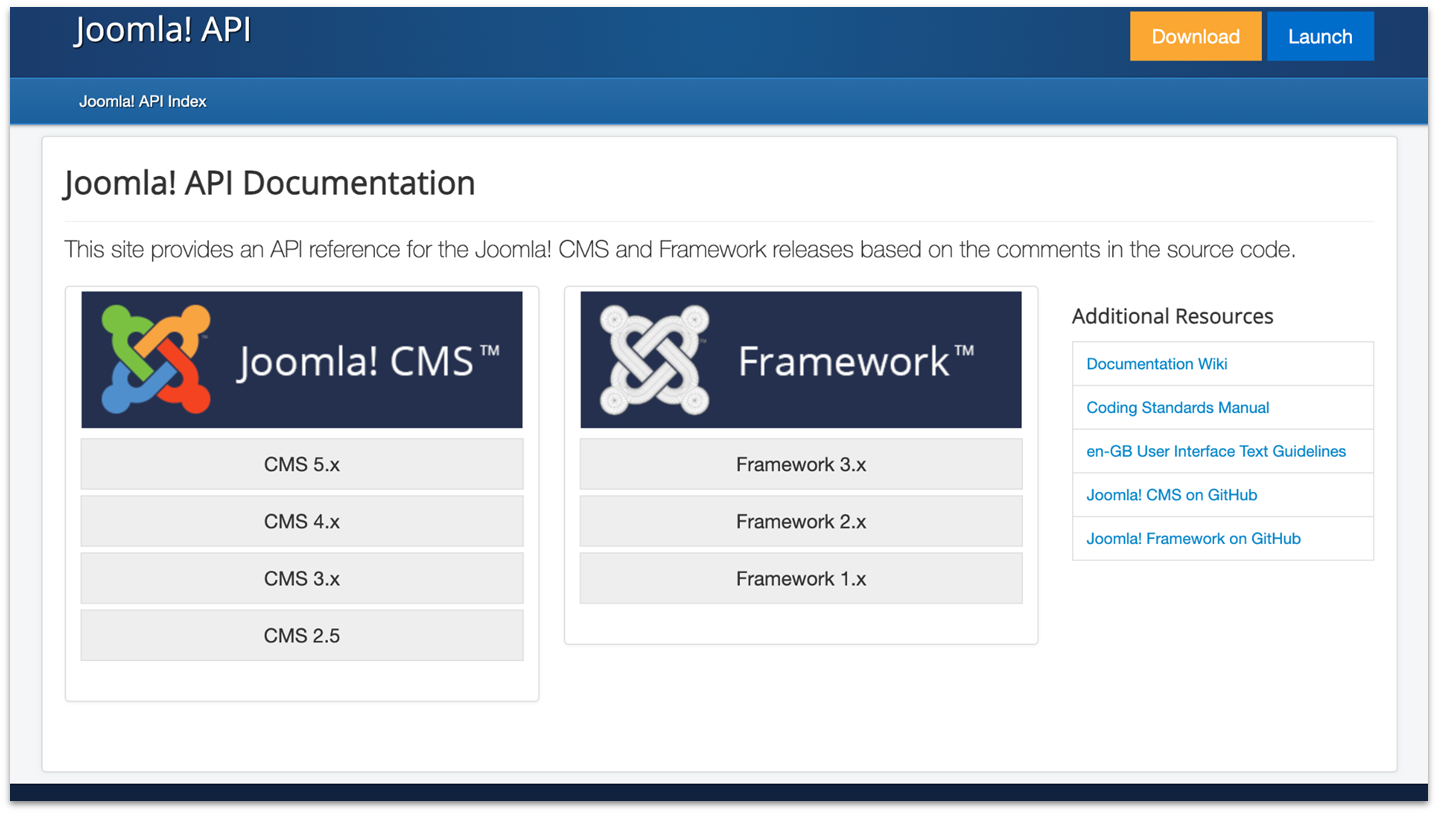Open CMS 2.5 documentation

pos(302,635)
